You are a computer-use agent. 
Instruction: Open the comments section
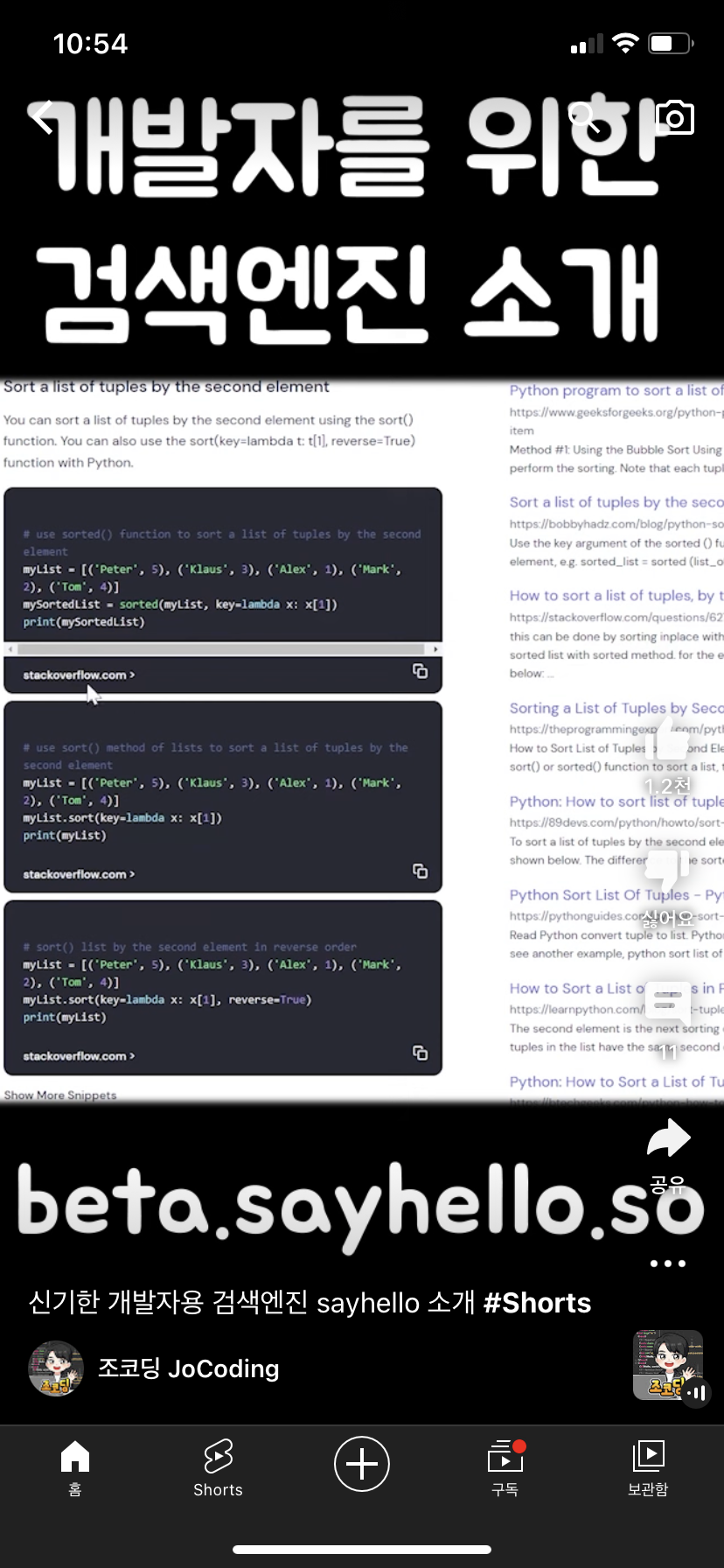point(668,1005)
